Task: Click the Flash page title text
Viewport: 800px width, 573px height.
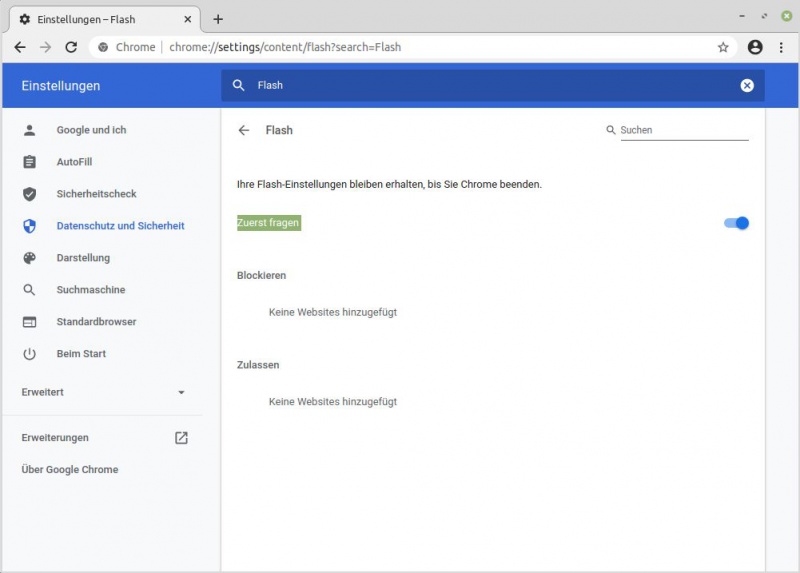Action: pos(279,131)
